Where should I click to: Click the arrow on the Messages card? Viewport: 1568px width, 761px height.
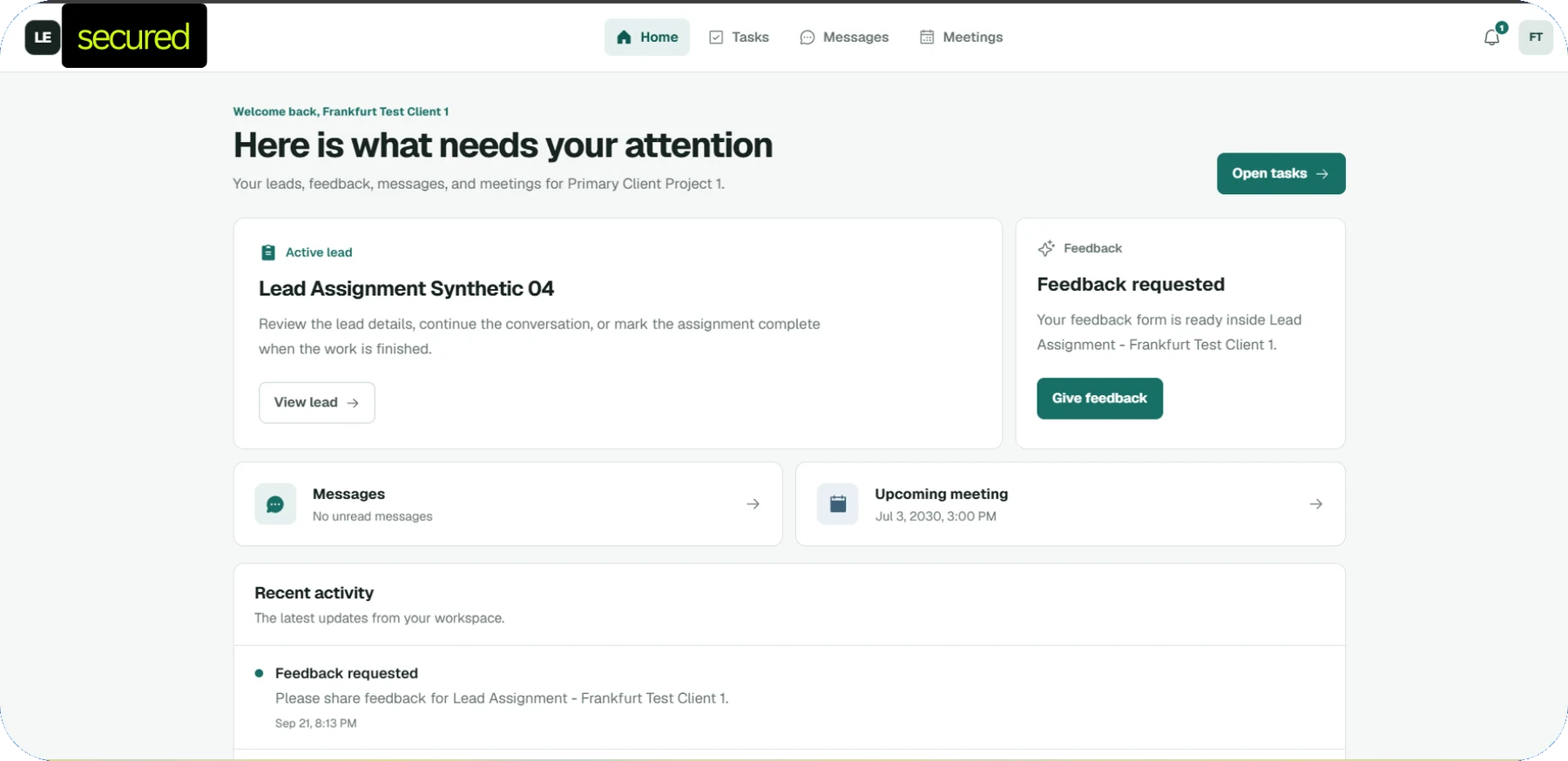click(x=754, y=504)
